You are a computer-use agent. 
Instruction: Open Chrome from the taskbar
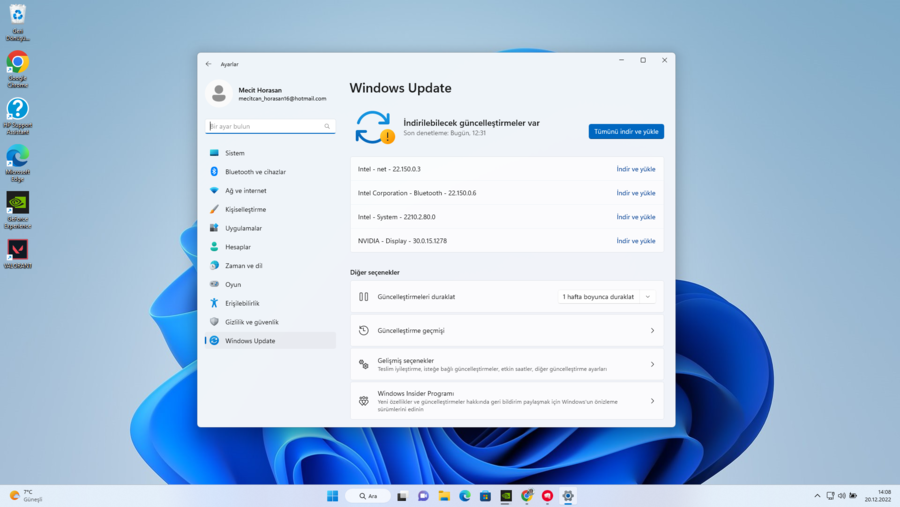pos(527,496)
